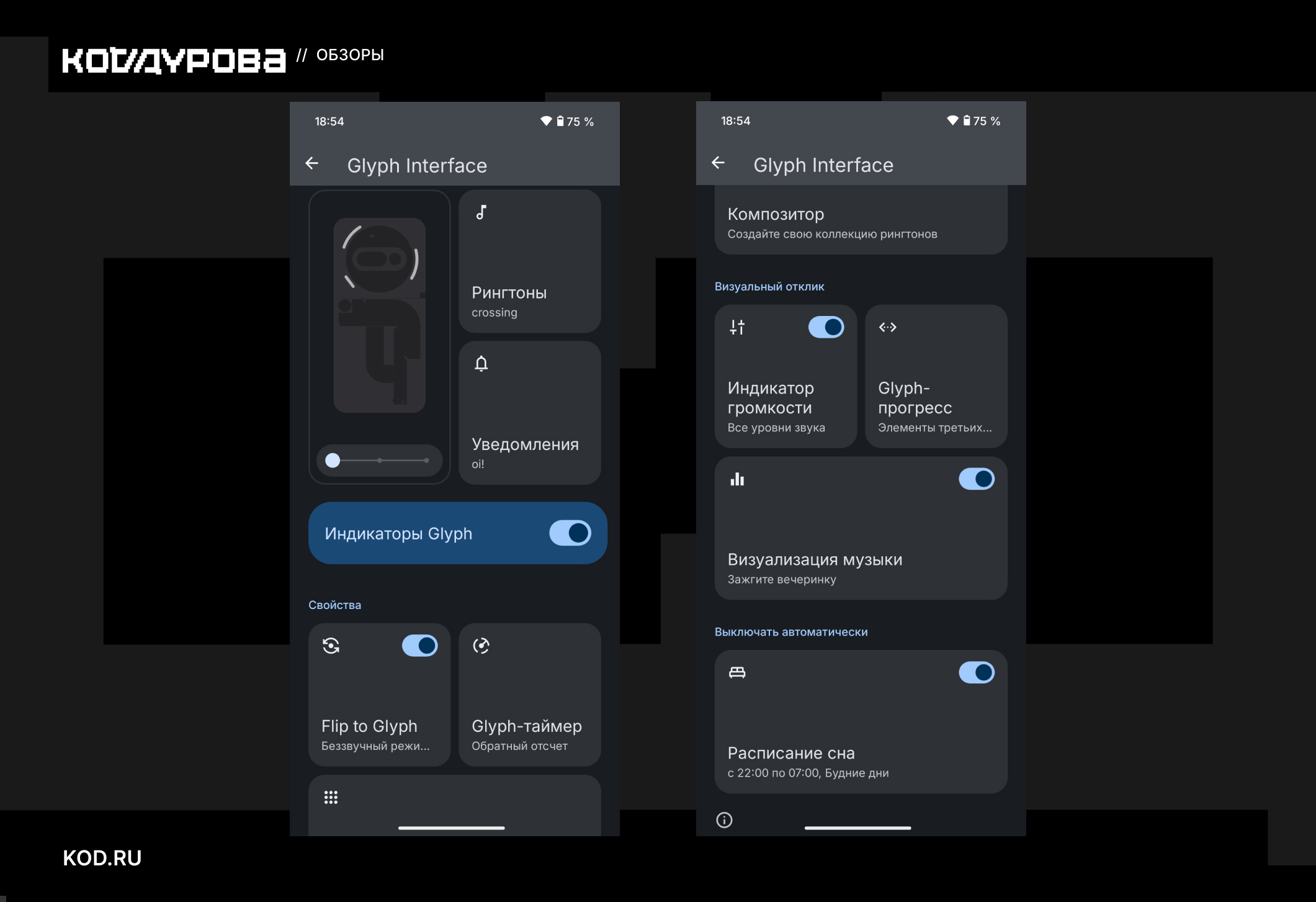The image size is (1316, 902).
Task: Toggle the Flip to Glyph switch
Action: click(420, 646)
